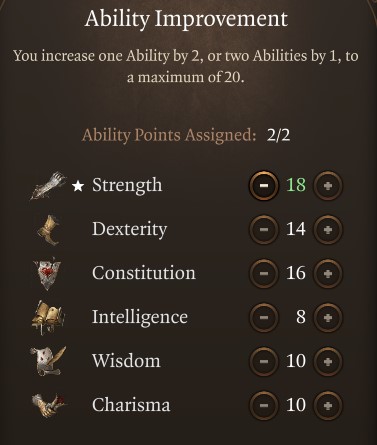Click the Strength gauntlet icon
Screen dimensions: 377x445
coord(49,186)
